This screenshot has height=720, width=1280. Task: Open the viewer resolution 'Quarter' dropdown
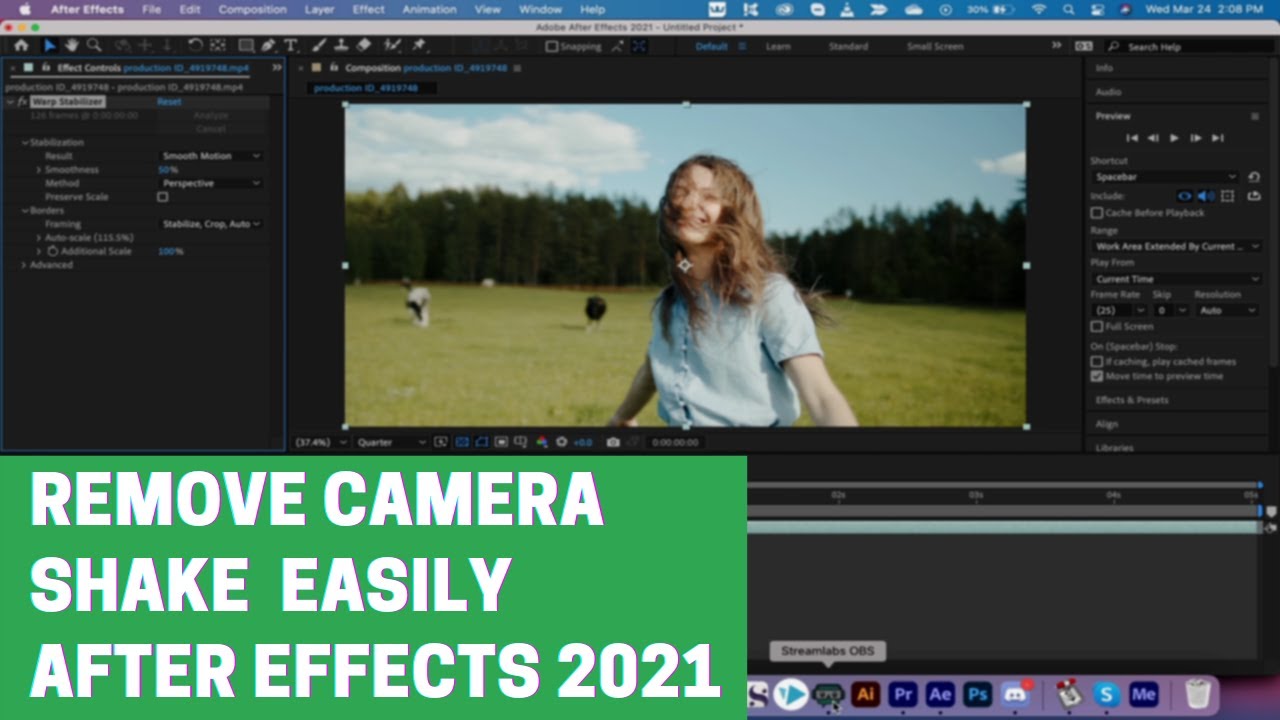392,442
